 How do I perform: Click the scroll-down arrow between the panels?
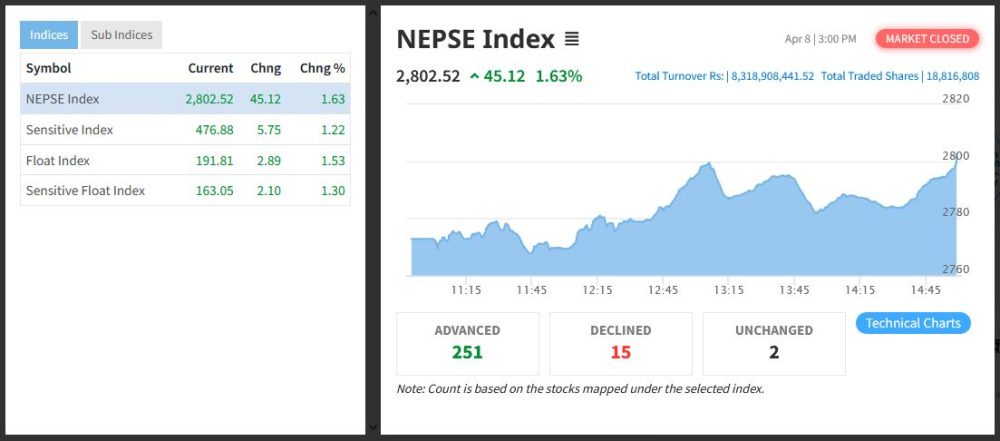[x=373, y=428]
